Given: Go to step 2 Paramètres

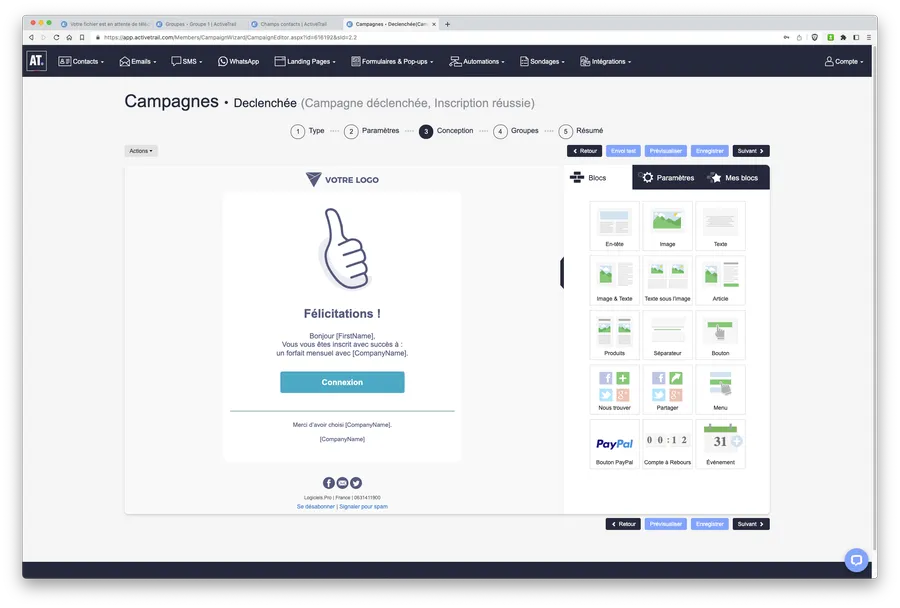Looking at the screenshot, I should 371,131.
